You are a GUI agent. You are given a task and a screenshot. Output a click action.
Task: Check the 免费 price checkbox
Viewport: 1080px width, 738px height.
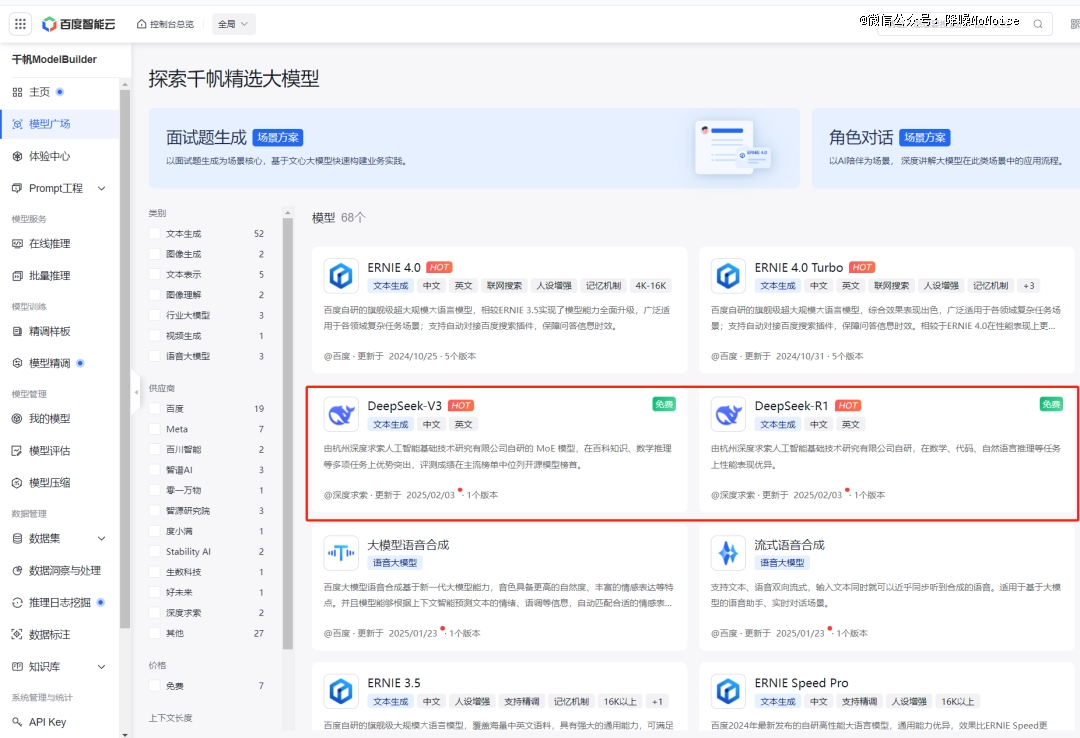click(x=155, y=686)
